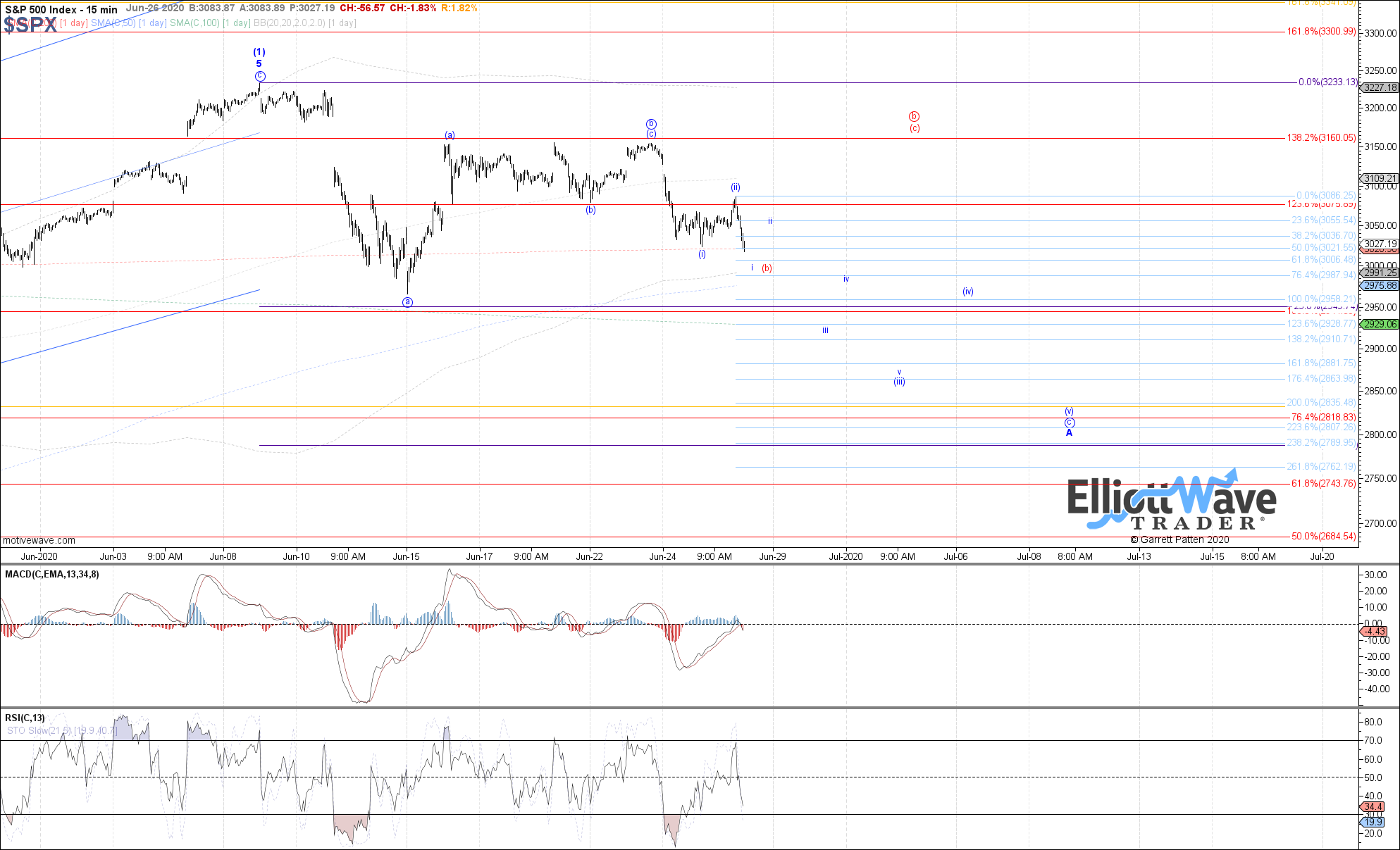The width and height of the screenshot is (1400, 850).
Task: Click the green 2929.06 price tag
Action: point(1380,324)
